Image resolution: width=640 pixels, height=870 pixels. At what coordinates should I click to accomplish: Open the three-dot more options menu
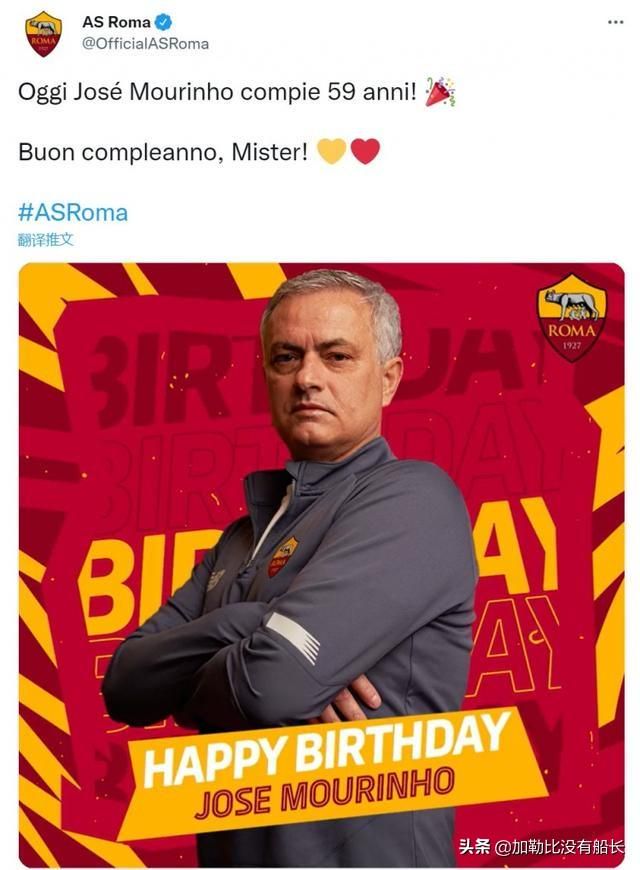point(615,22)
